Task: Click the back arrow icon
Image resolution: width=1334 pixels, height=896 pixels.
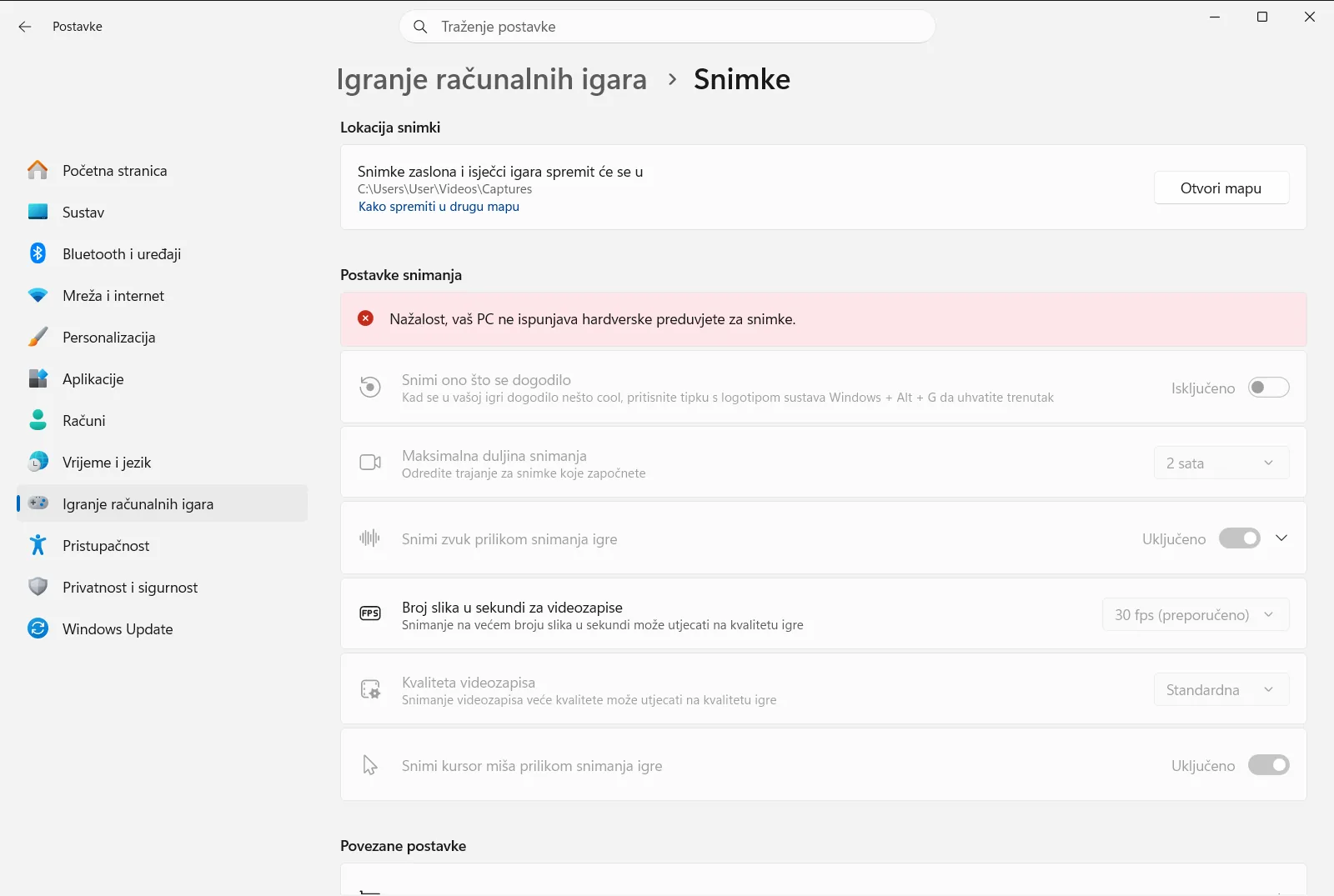Action: (x=25, y=27)
